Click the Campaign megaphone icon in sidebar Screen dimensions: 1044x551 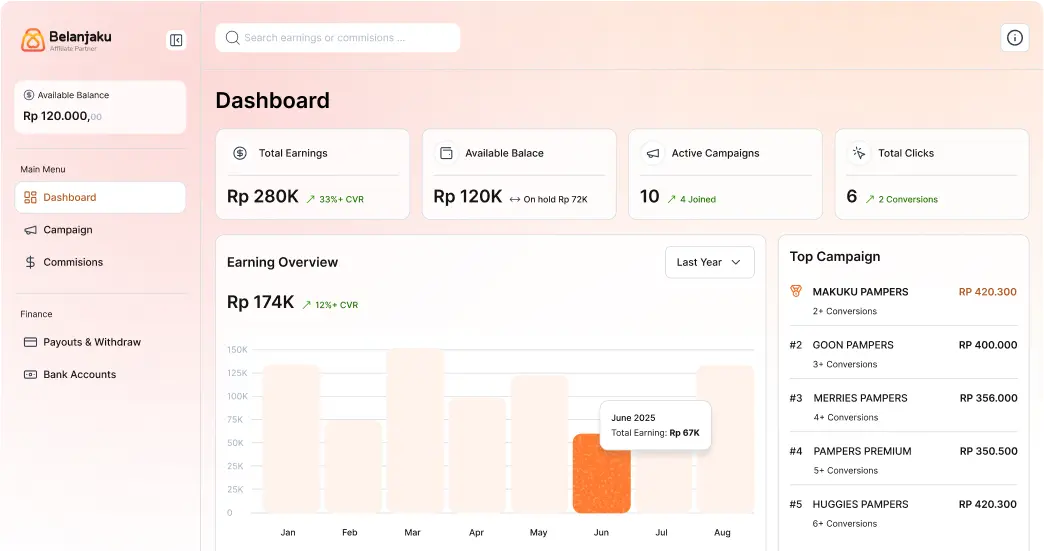coord(31,230)
